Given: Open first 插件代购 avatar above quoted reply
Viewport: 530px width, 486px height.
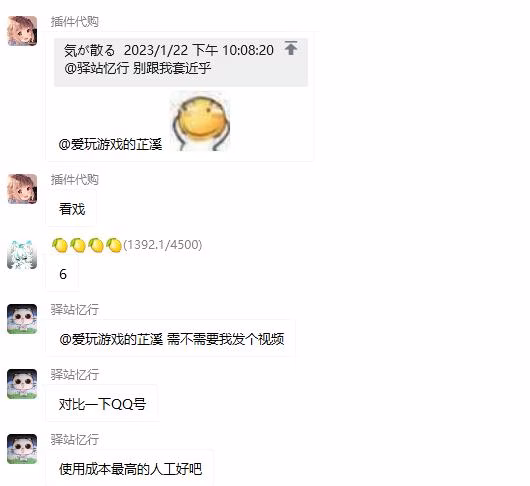Looking at the screenshot, I should (x=22, y=31).
